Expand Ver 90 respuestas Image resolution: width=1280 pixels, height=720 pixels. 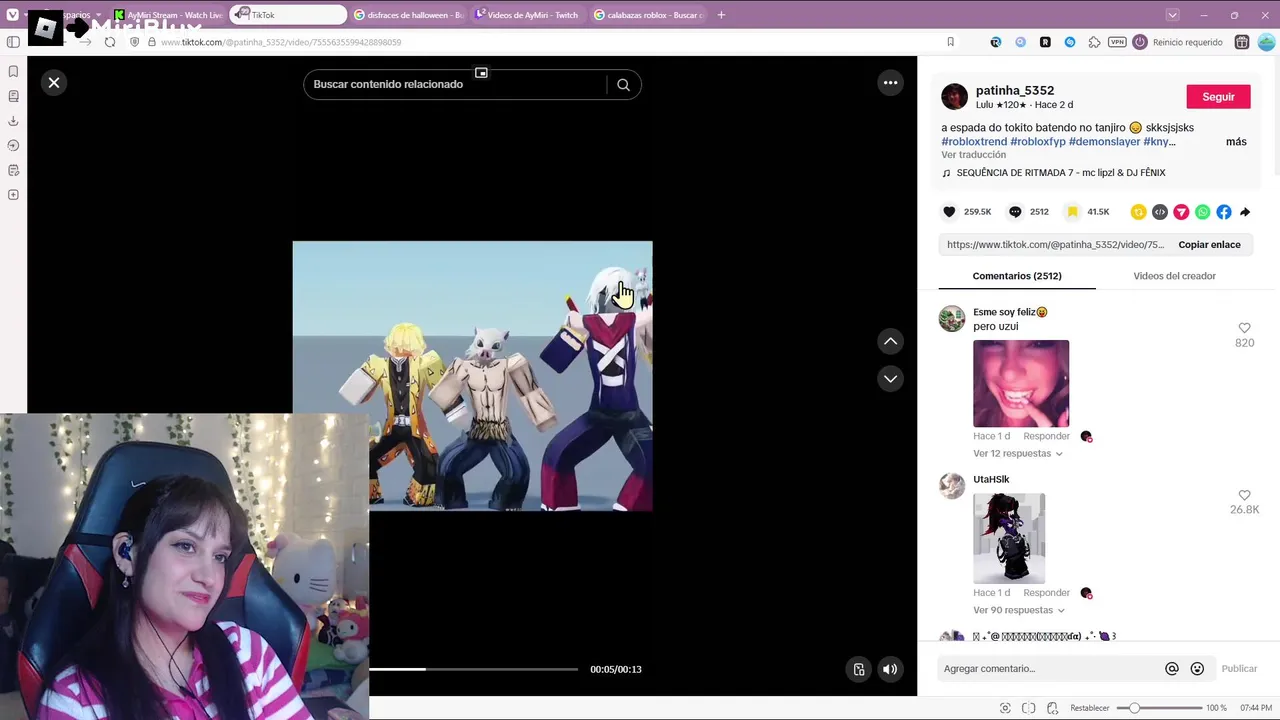(1019, 610)
